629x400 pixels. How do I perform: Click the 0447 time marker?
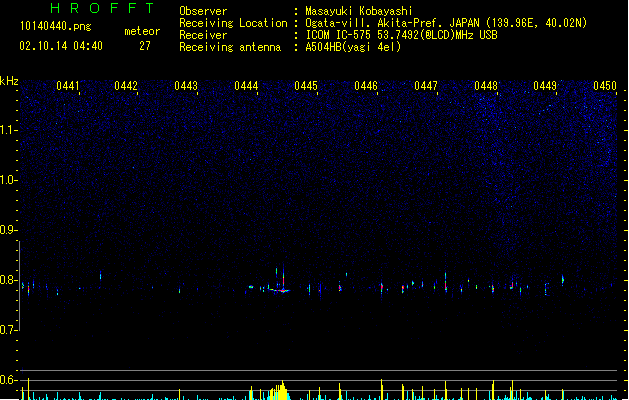426,86
